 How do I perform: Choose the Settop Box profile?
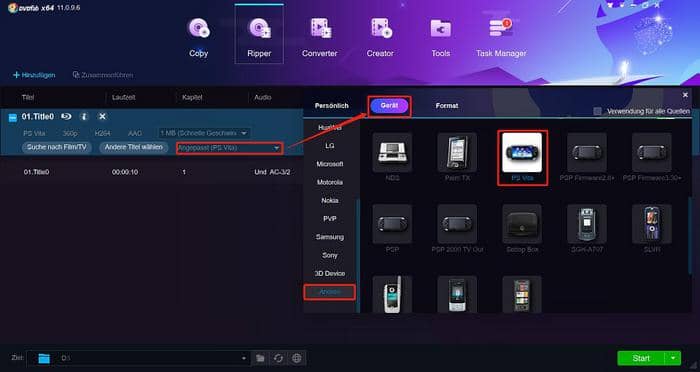pos(522,224)
